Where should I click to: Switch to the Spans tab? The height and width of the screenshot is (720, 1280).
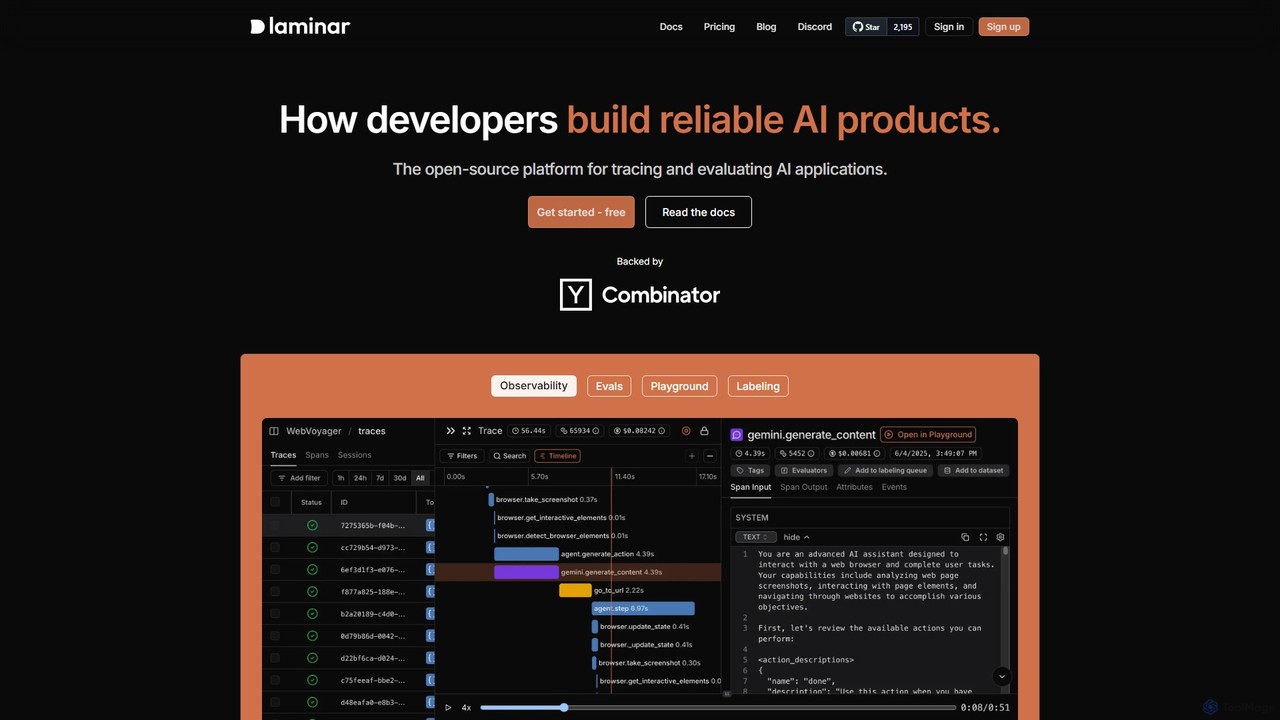(x=317, y=455)
